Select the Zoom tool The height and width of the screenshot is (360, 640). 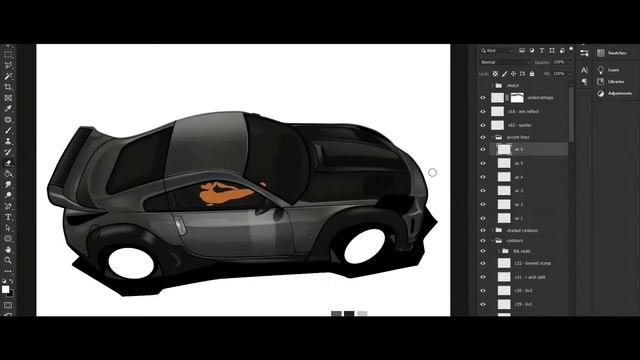pos(8,260)
